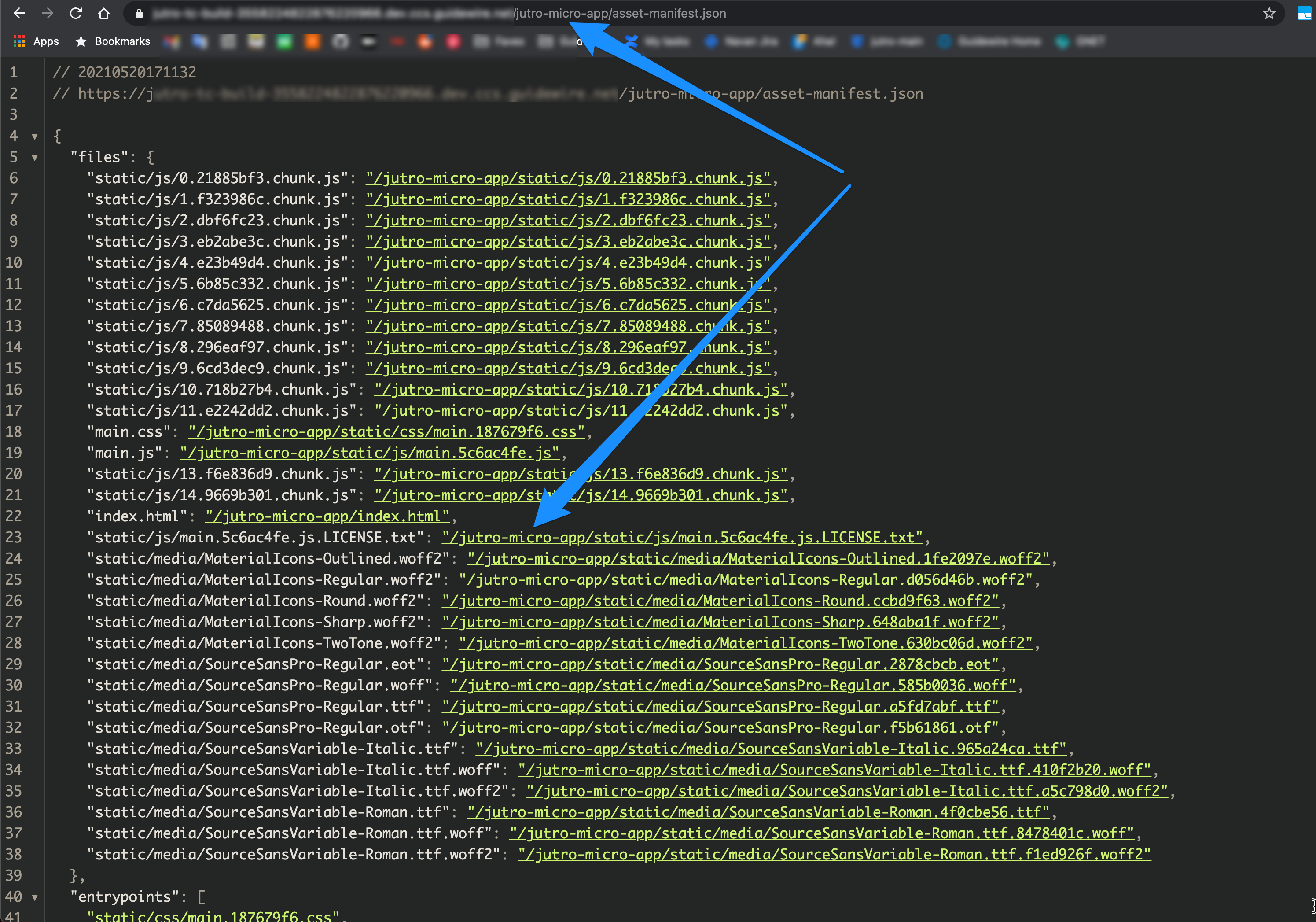Bookmark this page with the star icon

pos(1269,13)
